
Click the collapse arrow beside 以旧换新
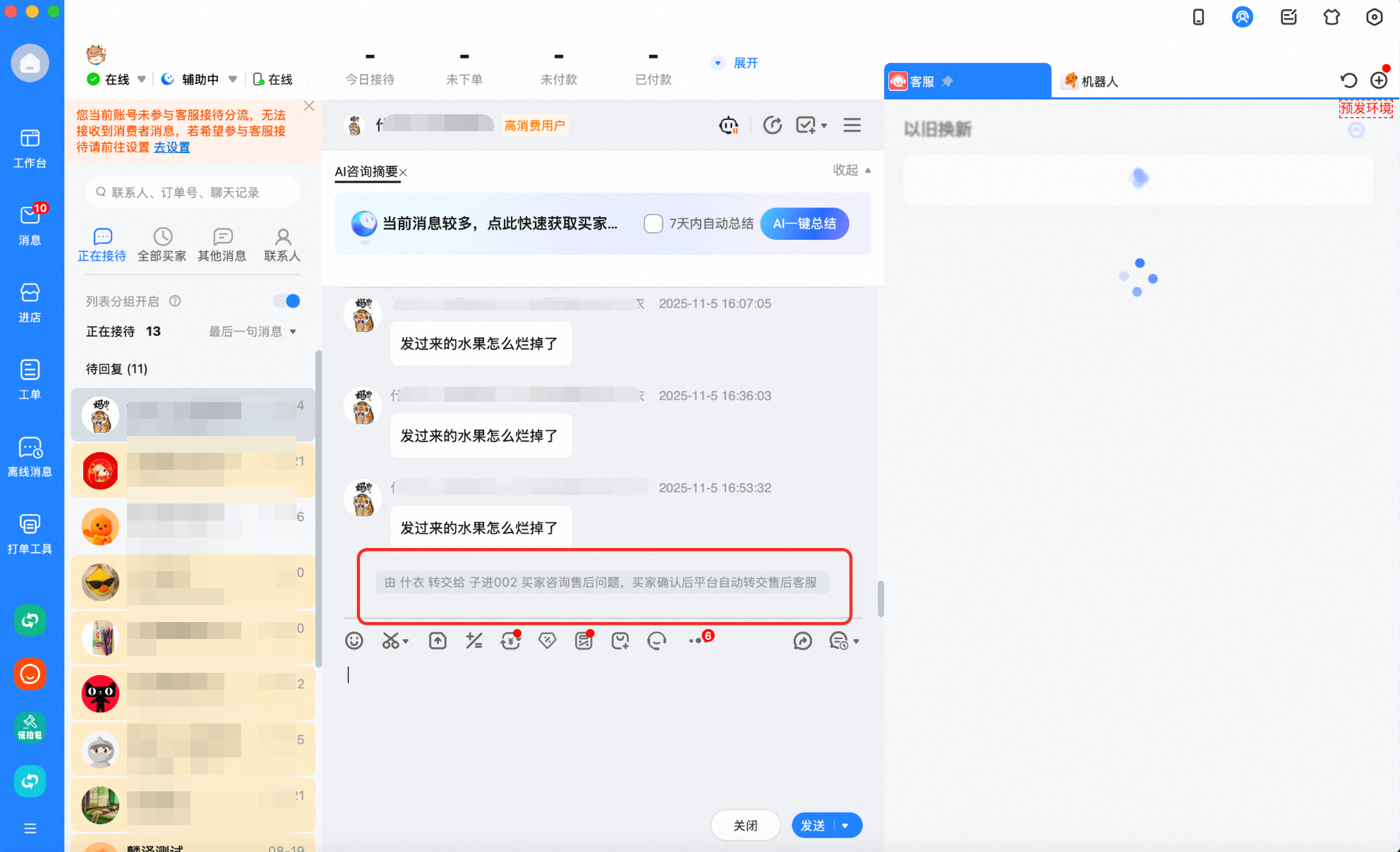[1356, 130]
